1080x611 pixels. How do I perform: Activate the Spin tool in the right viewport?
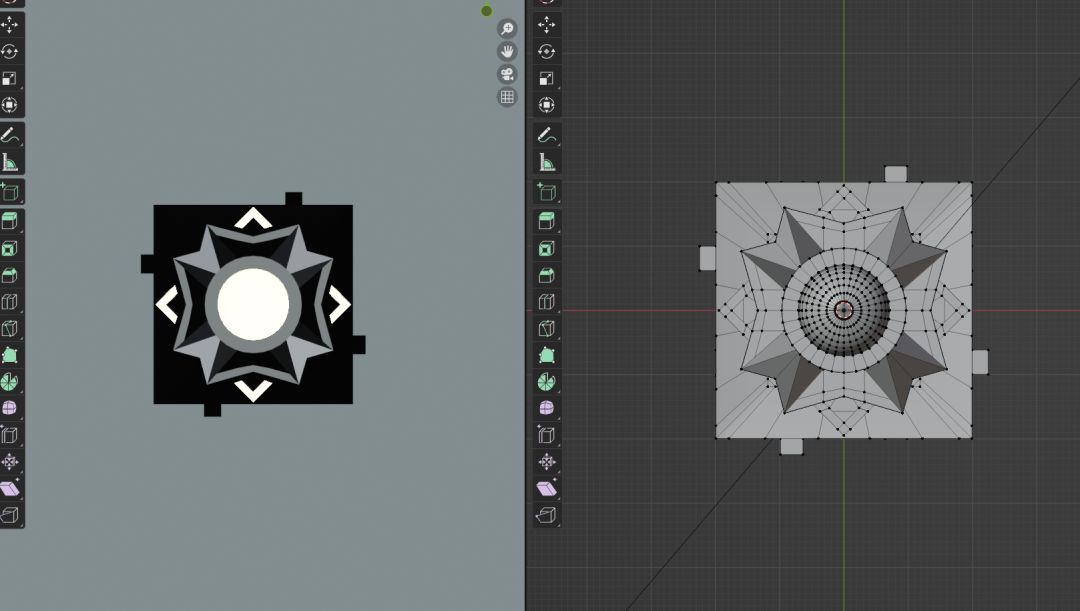pyautogui.click(x=546, y=382)
